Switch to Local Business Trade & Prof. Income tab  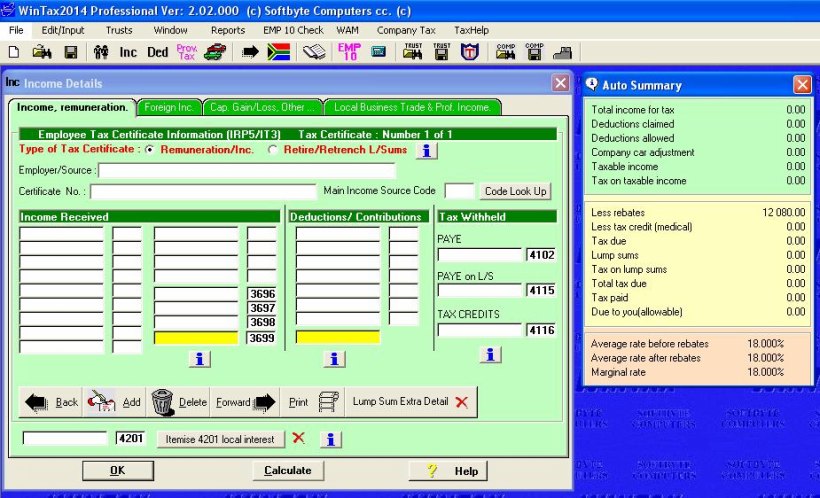tap(413, 107)
